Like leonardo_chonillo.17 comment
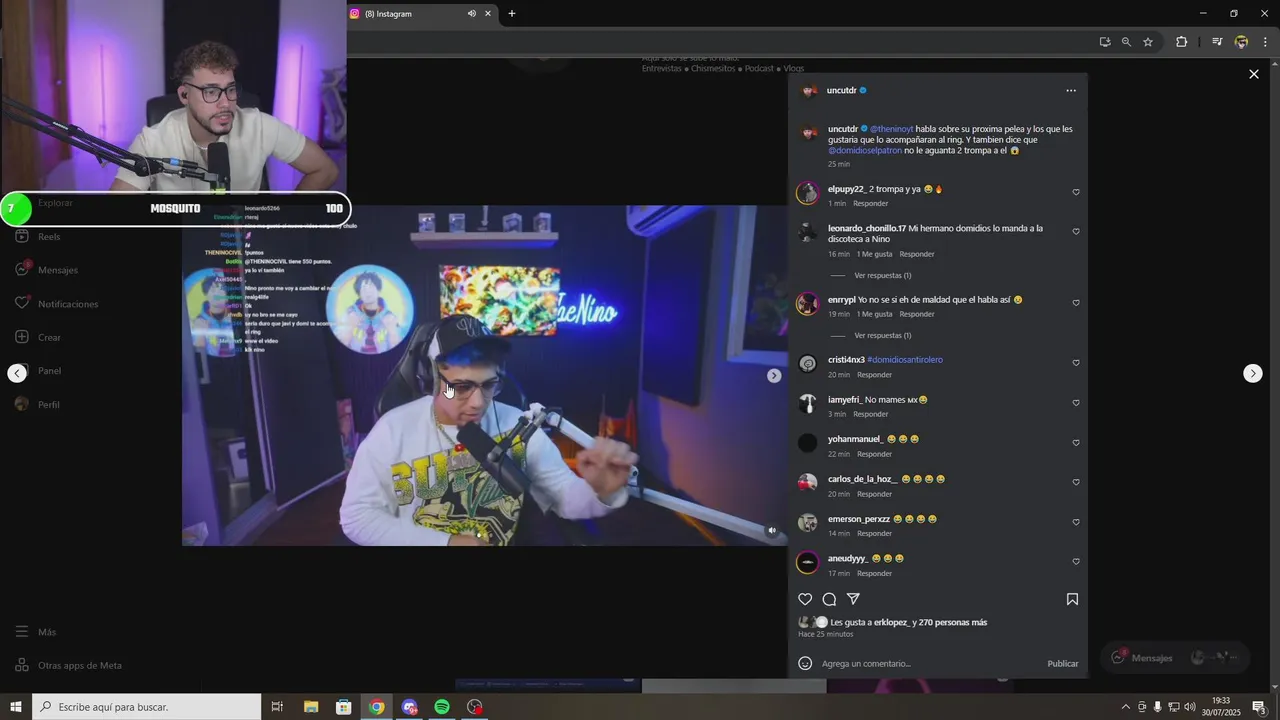Screen dimensions: 1280x720 pos(1076,231)
